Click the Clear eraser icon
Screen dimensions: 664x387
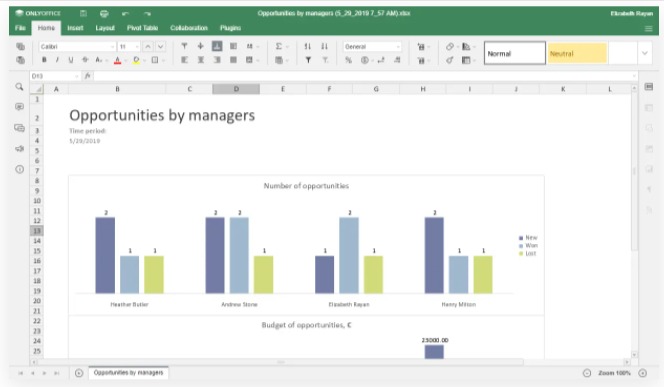[x=451, y=46]
